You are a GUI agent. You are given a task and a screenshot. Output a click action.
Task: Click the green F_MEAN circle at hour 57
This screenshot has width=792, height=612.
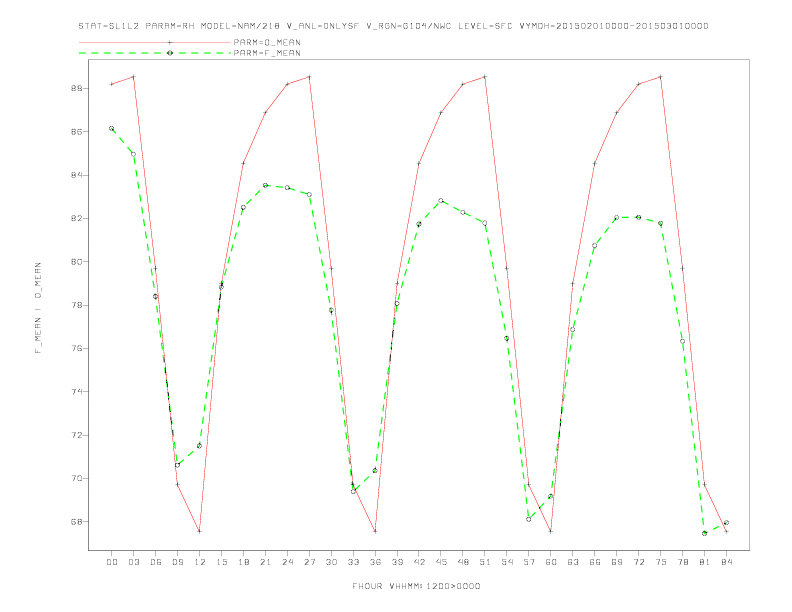529,519
